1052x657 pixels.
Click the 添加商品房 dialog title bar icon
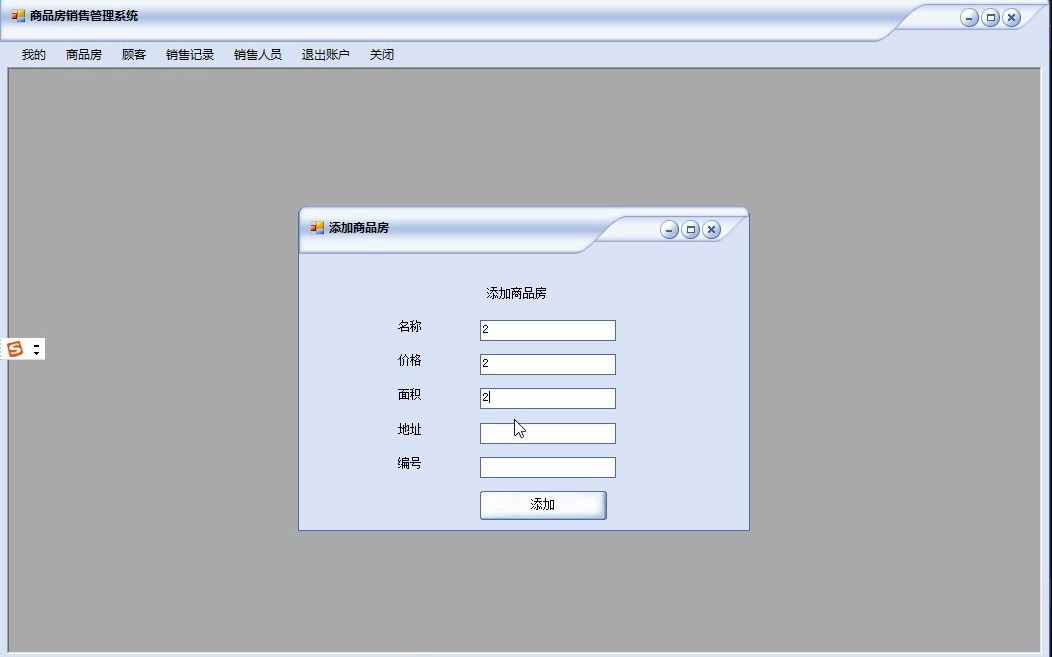click(317, 229)
